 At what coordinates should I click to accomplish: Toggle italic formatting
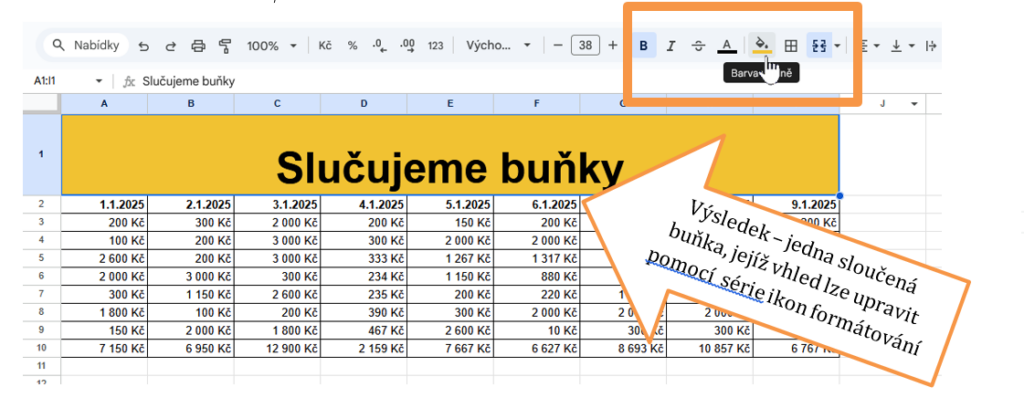(671, 46)
